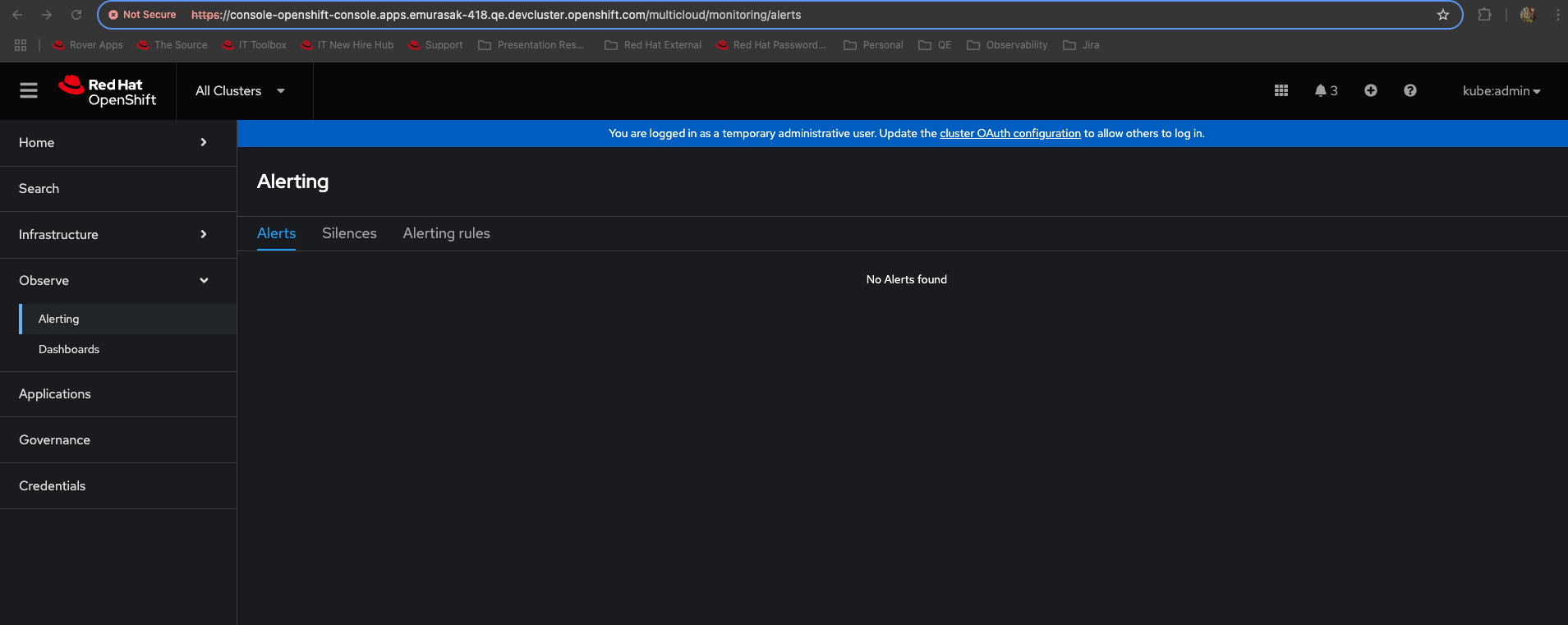Go back in browser history
Image resolution: width=1568 pixels, height=625 pixels.
coord(17,15)
